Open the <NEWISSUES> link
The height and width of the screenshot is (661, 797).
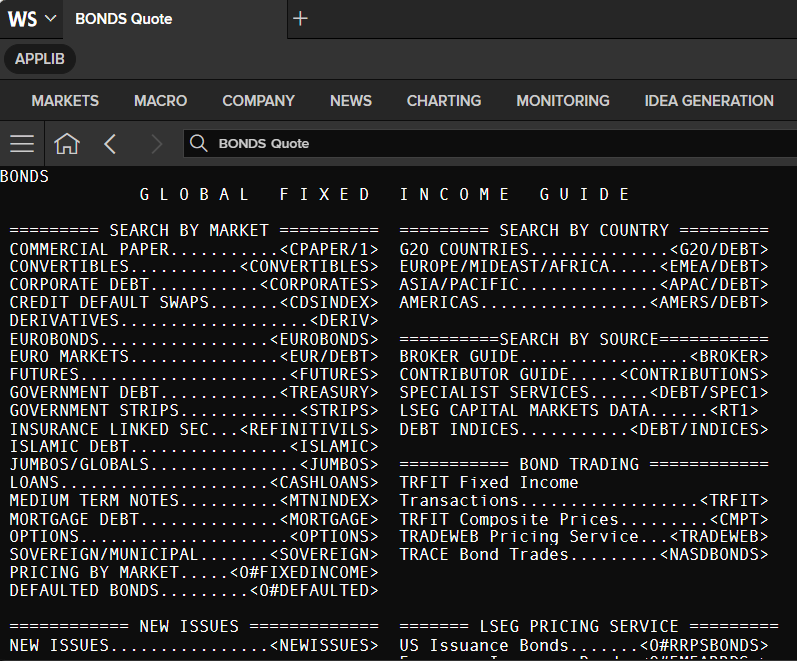click(x=324, y=645)
